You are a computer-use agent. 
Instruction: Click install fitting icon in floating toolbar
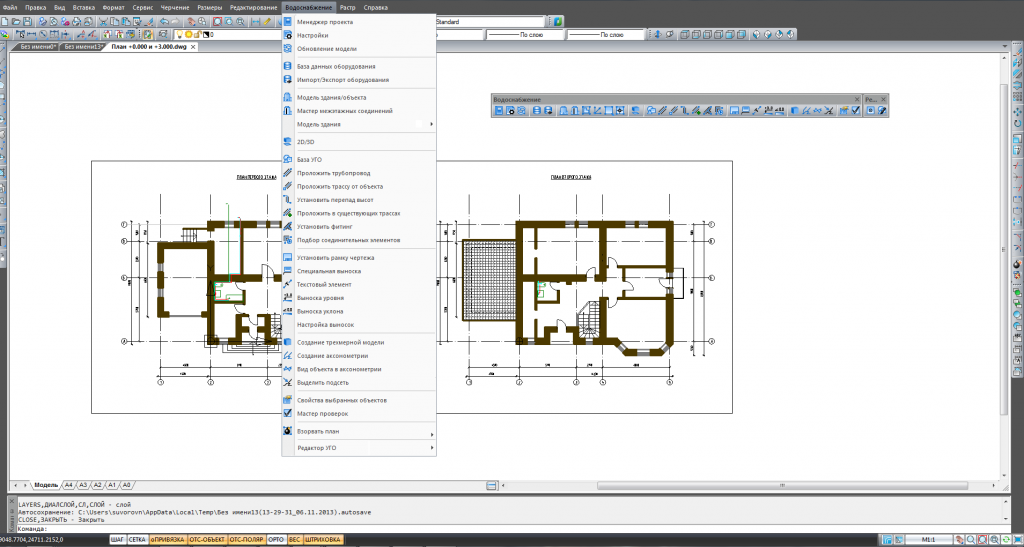707,110
